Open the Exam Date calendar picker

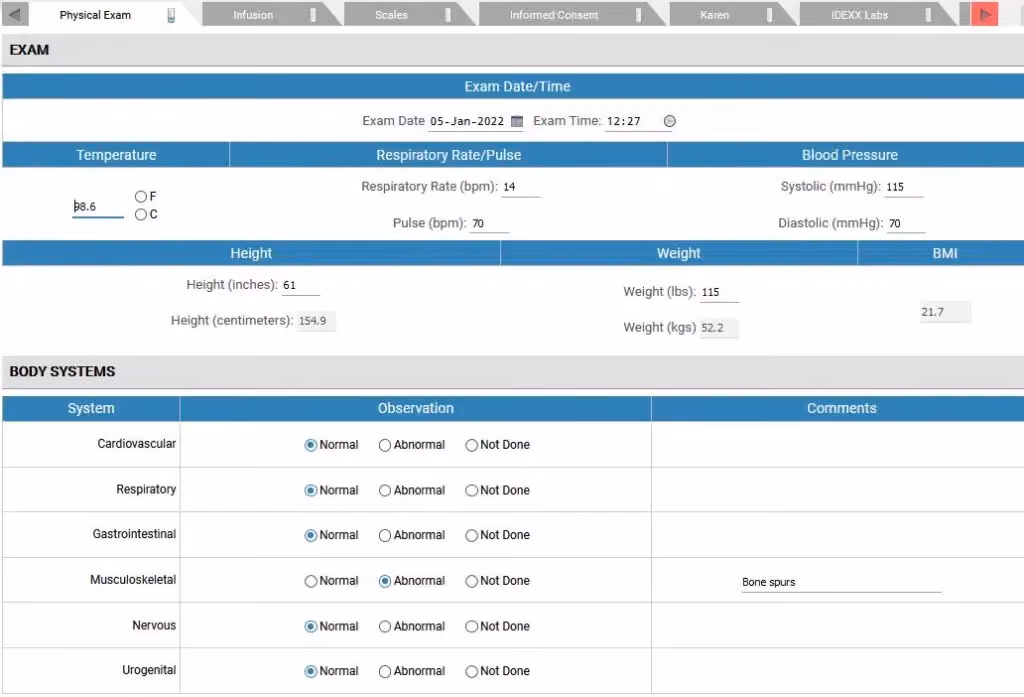[x=517, y=121]
